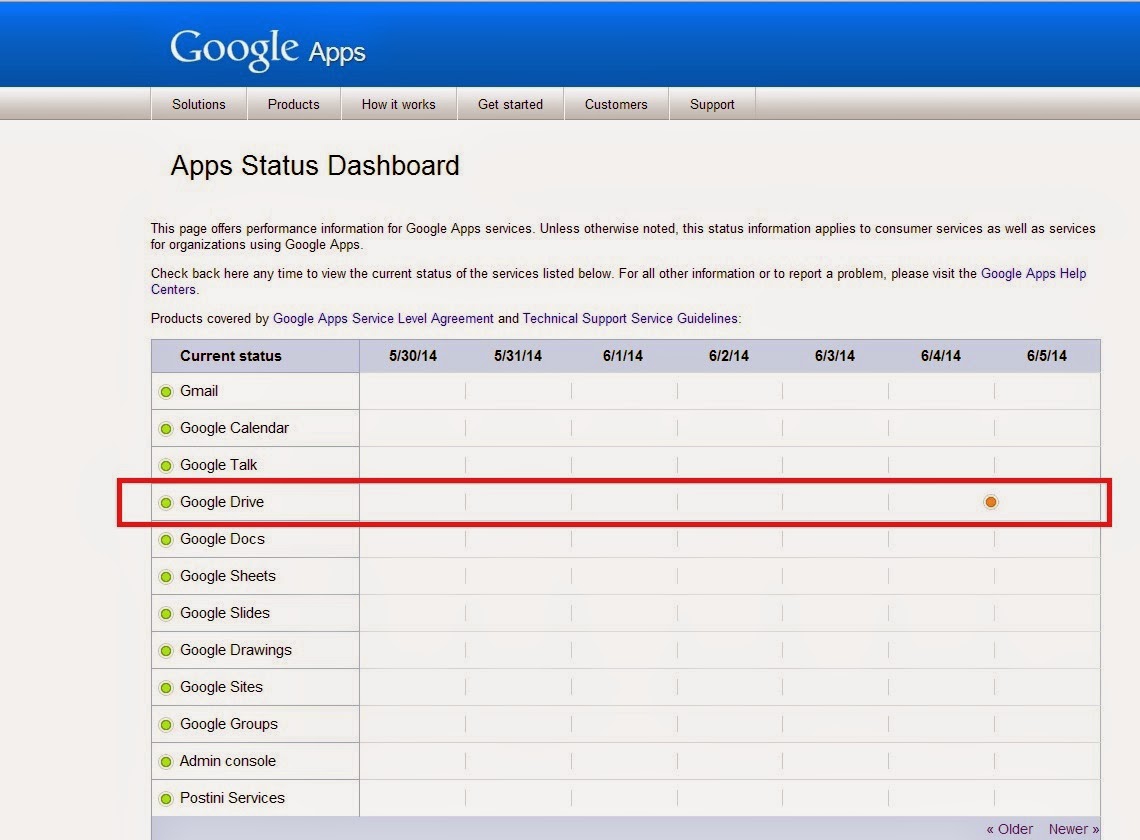Click Admin console green status icon
The height and width of the screenshot is (840, 1140).
(x=166, y=762)
